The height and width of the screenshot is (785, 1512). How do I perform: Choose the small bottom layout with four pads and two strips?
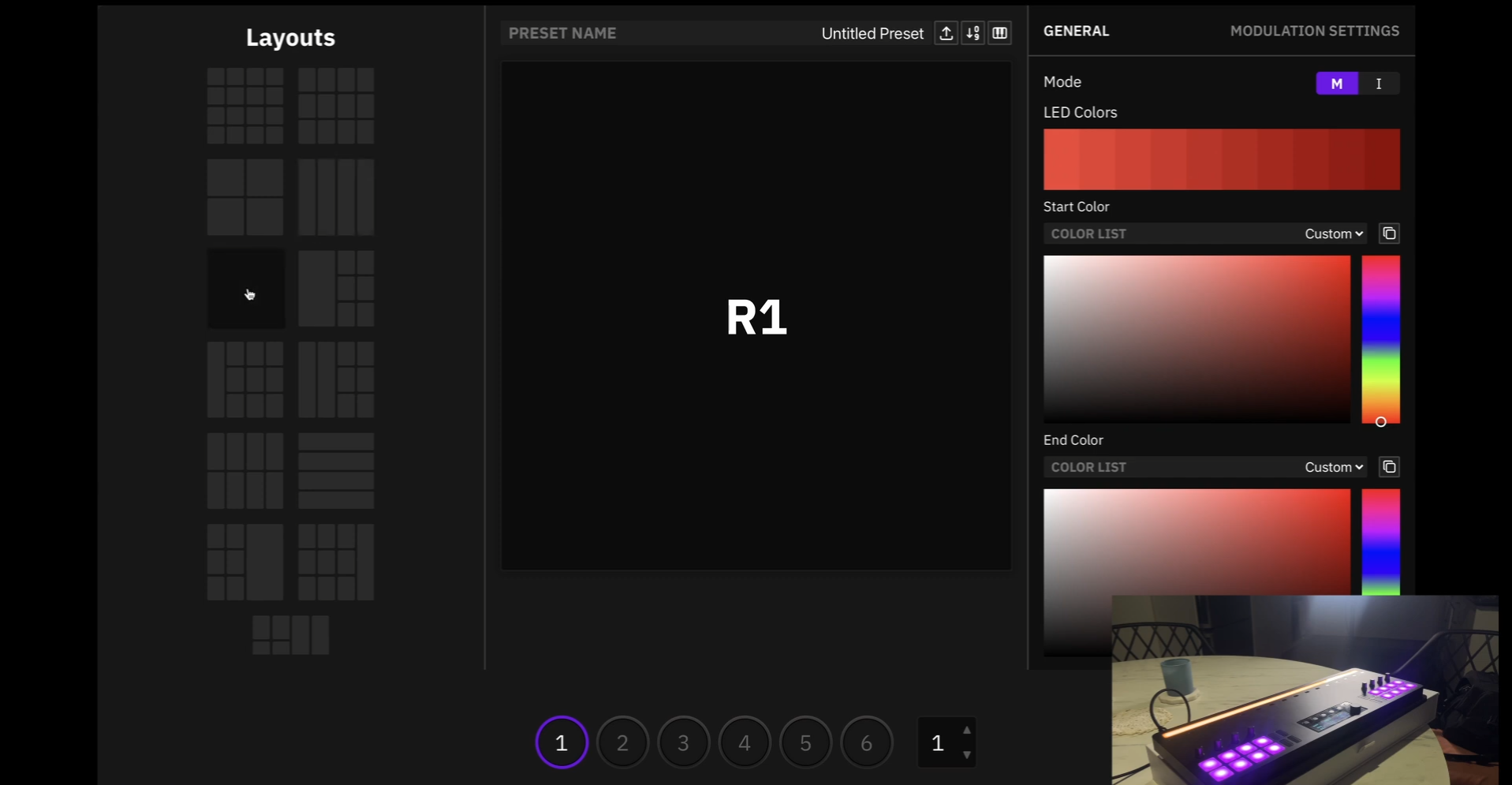[290, 635]
